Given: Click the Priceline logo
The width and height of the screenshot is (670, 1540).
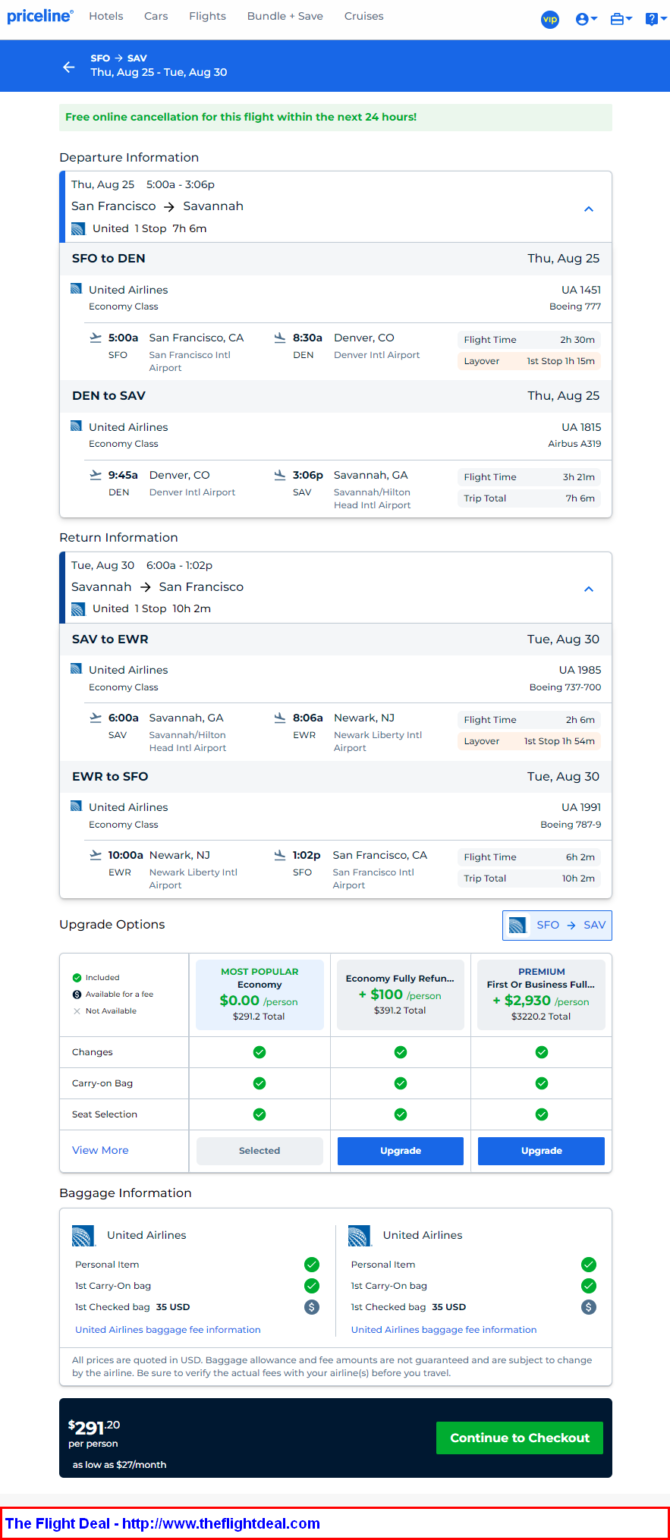Looking at the screenshot, I should [40, 17].
